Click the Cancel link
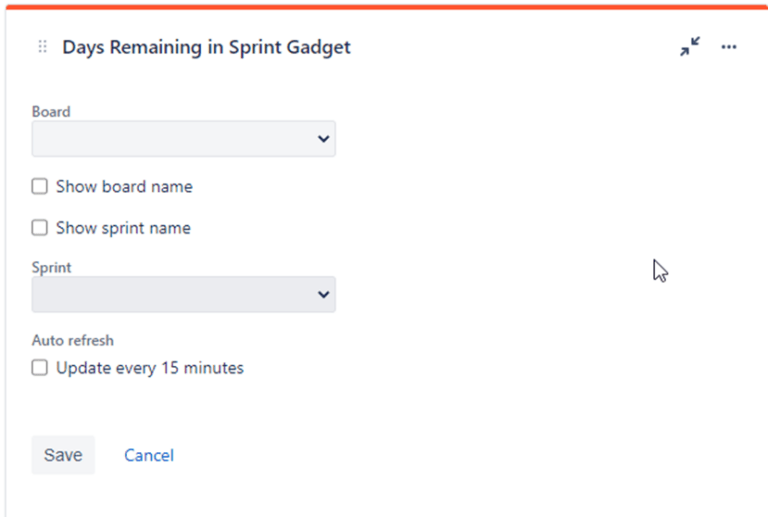This screenshot has height=517, width=768. pyautogui.click(x=149, y=455)
